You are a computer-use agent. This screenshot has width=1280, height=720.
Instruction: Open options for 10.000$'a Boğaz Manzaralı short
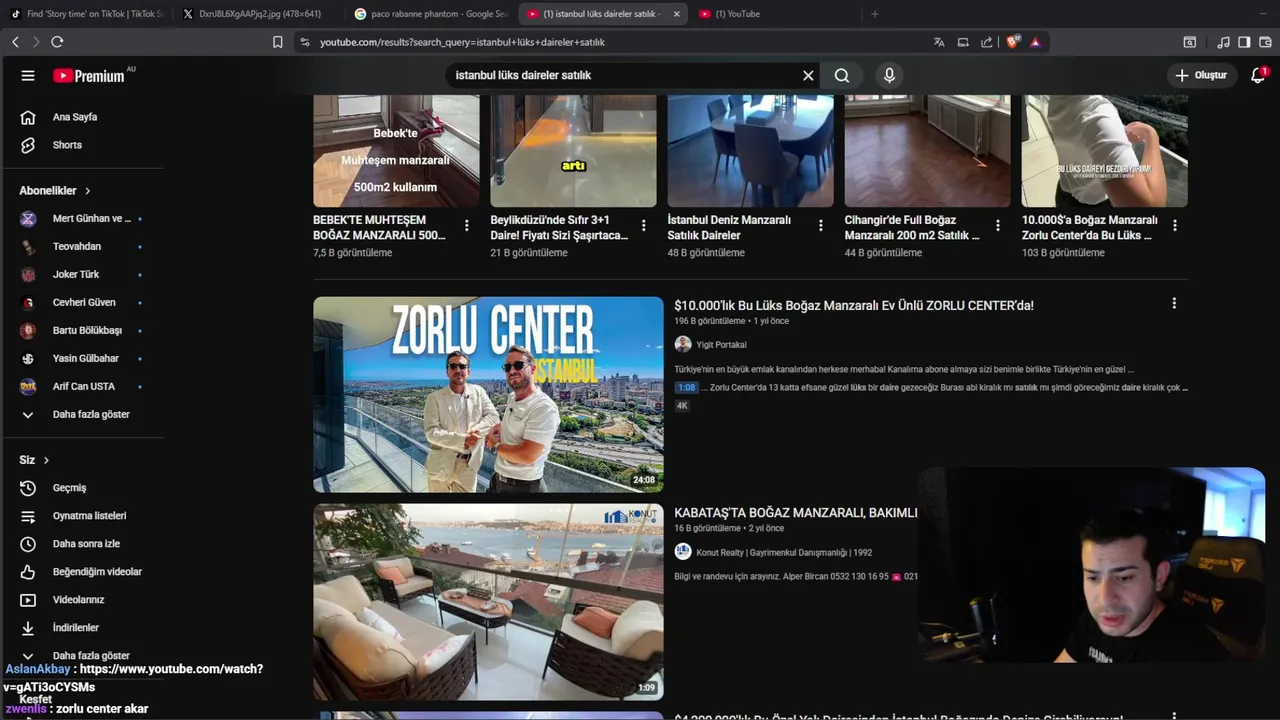(x=1175, y=226)
